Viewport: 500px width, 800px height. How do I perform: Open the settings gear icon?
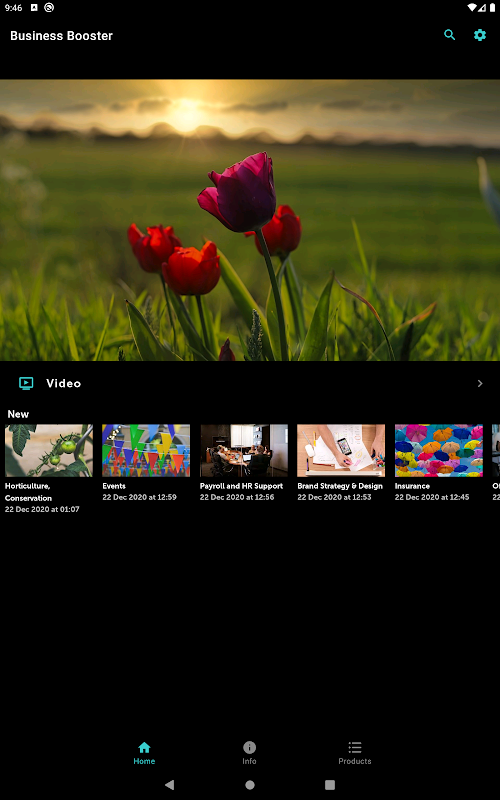480,35
